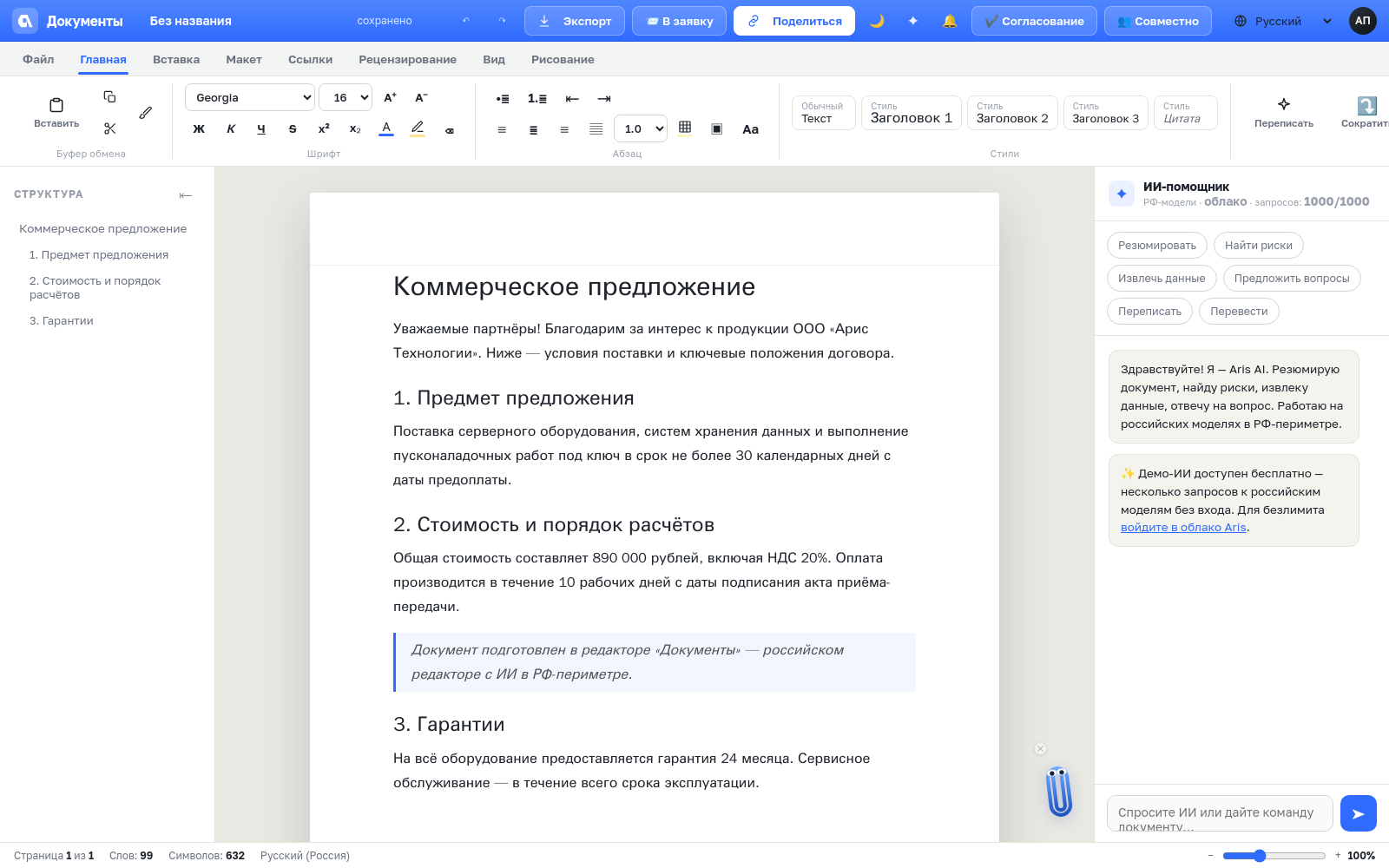Click the Paste (Вставить) clipboard icon
This screenshot has height=868, width=1389.
(x=56, y=112)
